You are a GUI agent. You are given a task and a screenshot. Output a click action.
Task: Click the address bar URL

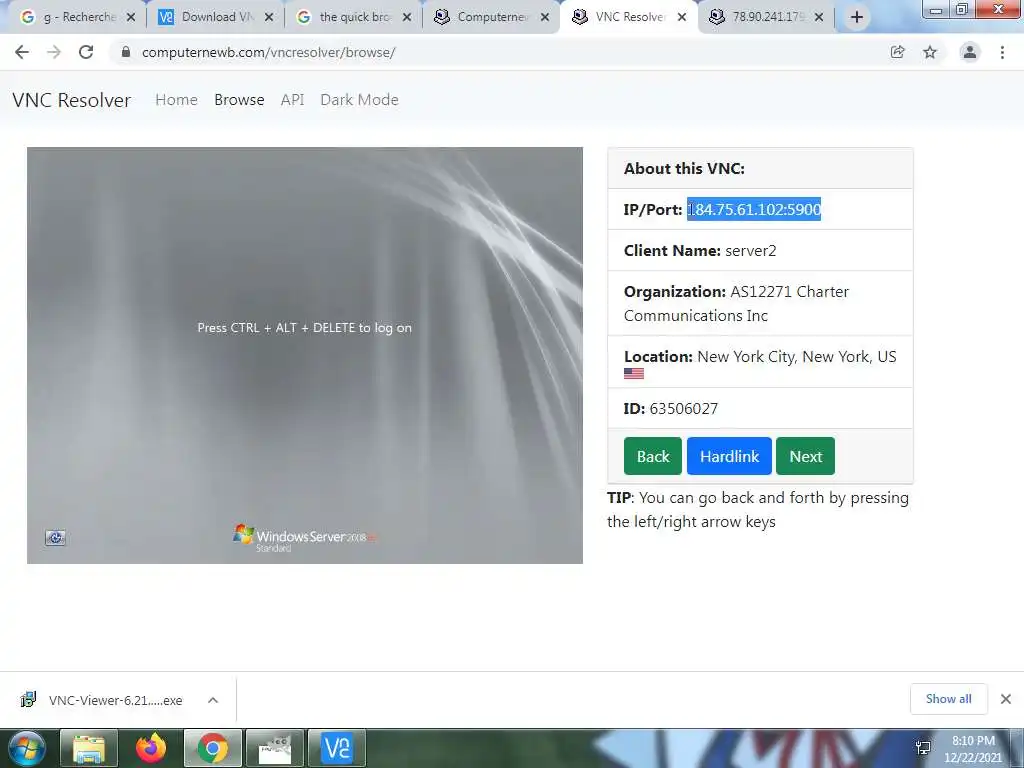click(x=268, y=52)
